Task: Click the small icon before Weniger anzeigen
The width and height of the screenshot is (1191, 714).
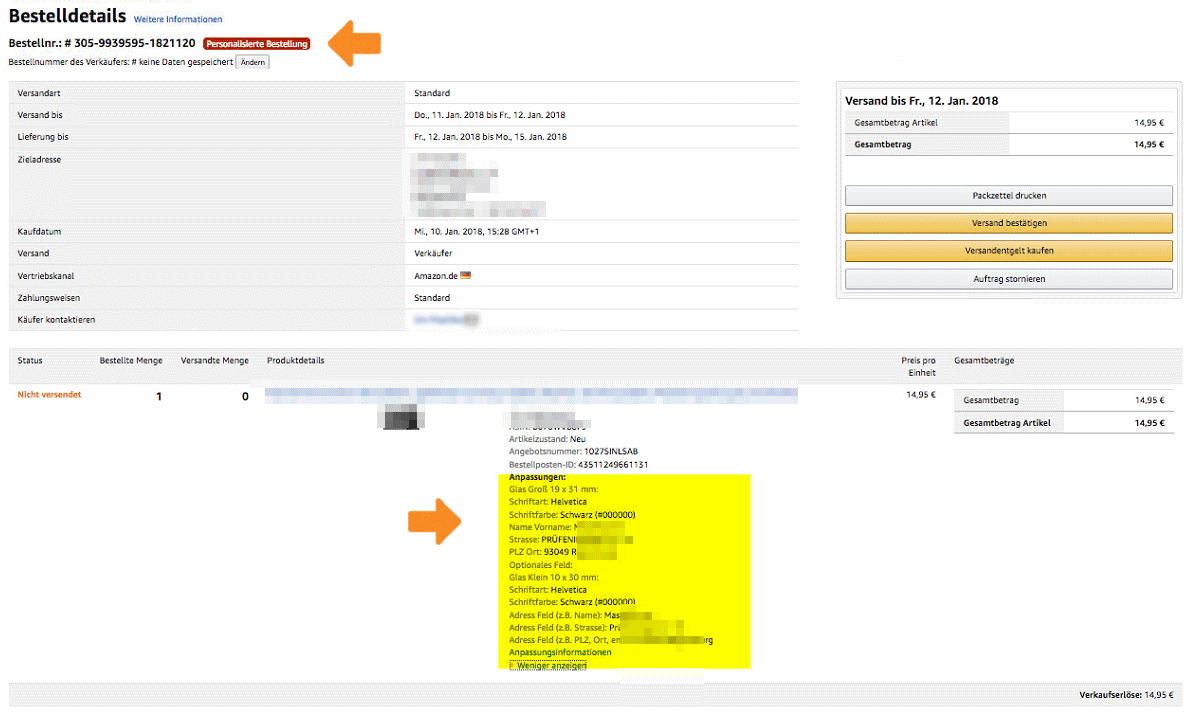Action: [x=512, y=665]
